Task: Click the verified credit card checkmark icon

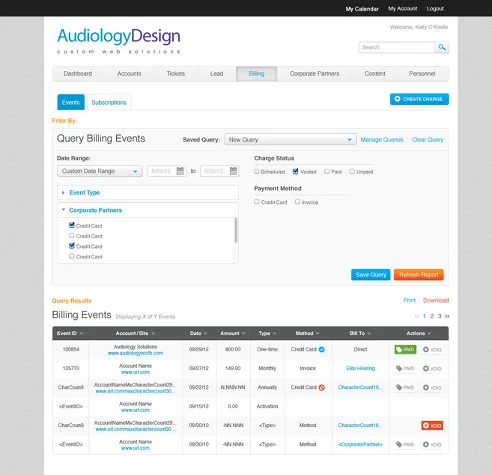Action: [x=322, y=349]
